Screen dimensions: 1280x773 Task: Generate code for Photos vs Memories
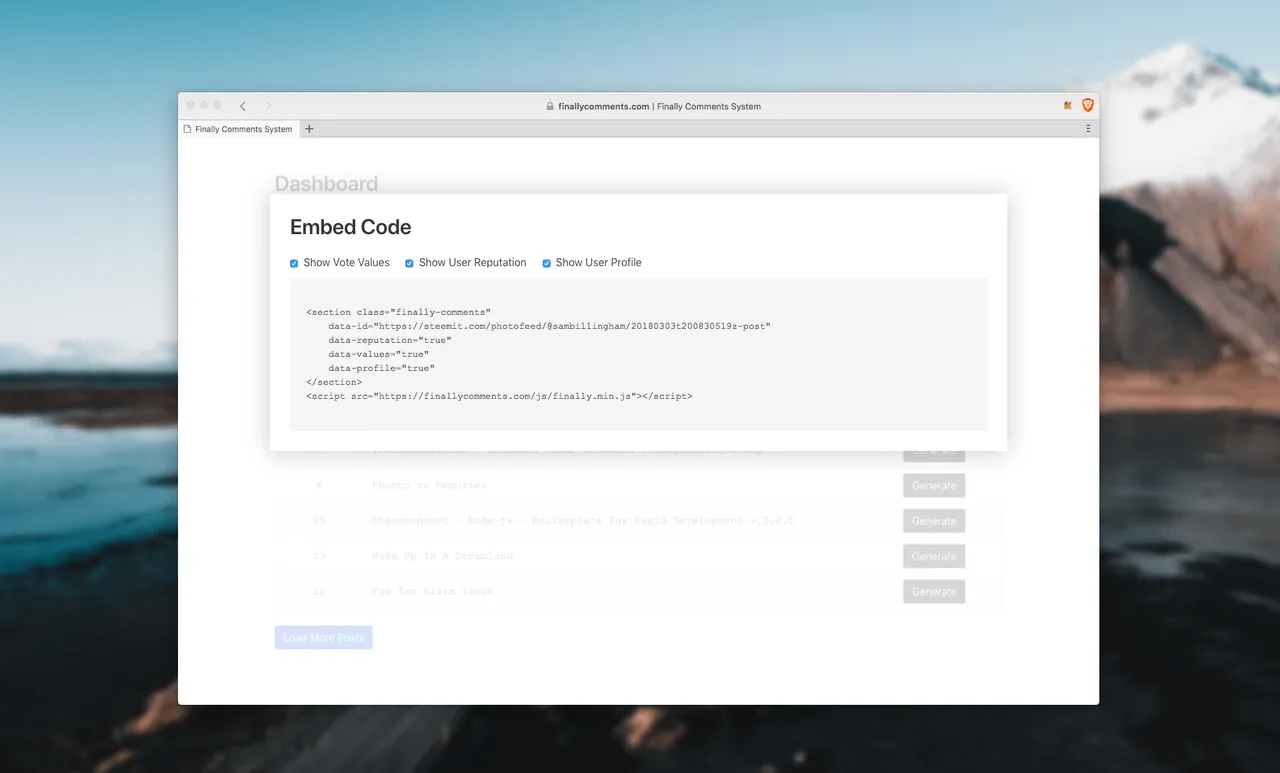point(934,486)
